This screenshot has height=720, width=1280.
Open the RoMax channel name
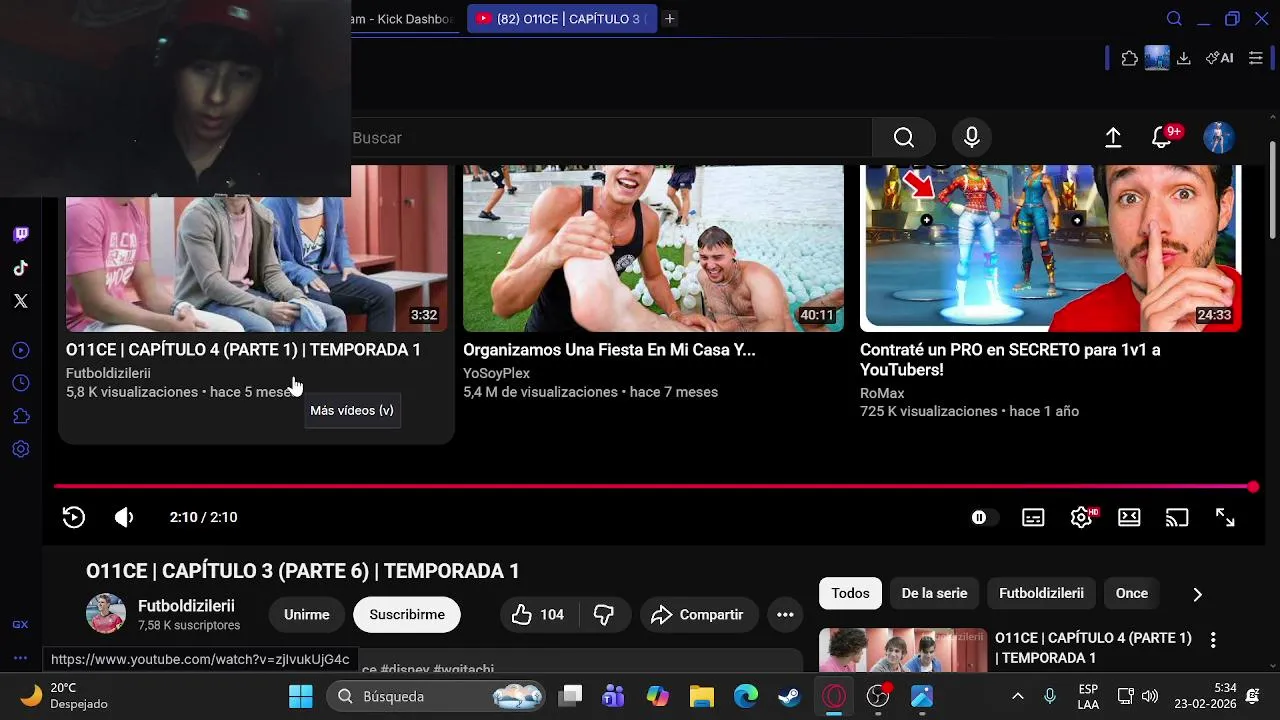[882, 394]
